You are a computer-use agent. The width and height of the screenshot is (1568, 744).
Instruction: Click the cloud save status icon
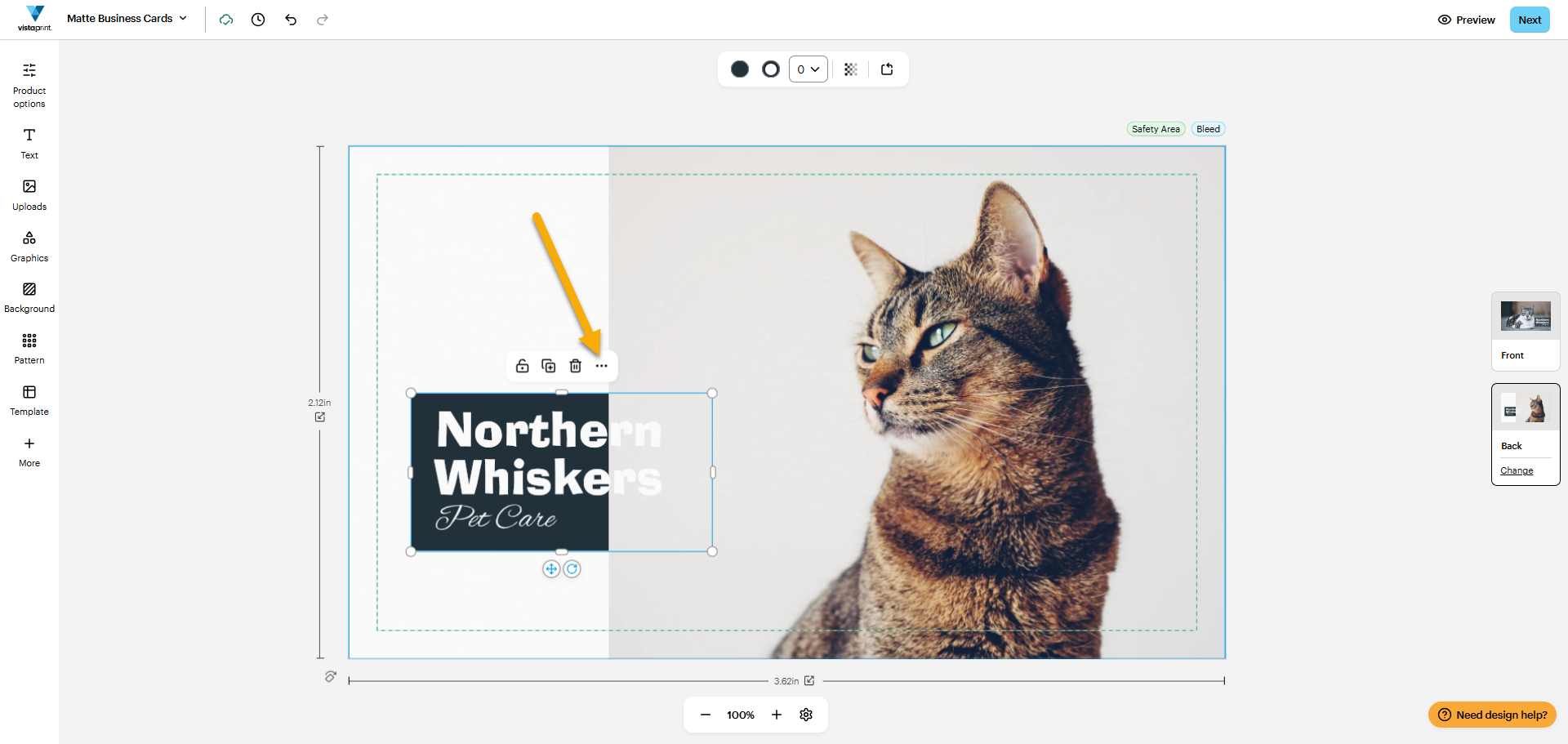[226, 20]
